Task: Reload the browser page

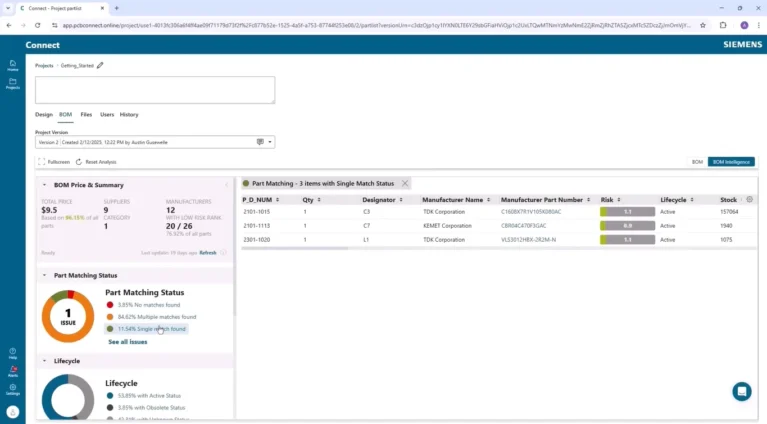Action: pyautogui.click(x=37, y=25)
